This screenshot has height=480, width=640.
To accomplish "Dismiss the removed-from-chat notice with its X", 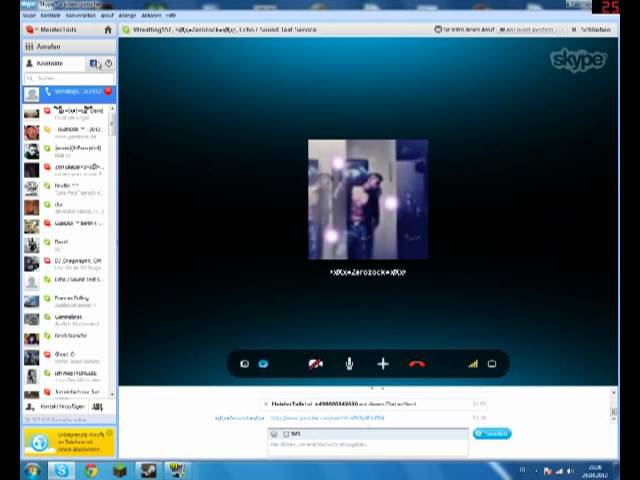I will (x=266, y=404).
